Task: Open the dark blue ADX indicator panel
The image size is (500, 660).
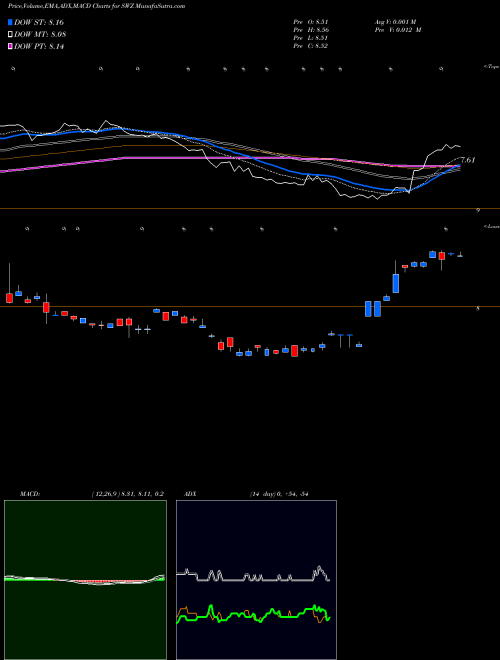Action: pos(256,580)
